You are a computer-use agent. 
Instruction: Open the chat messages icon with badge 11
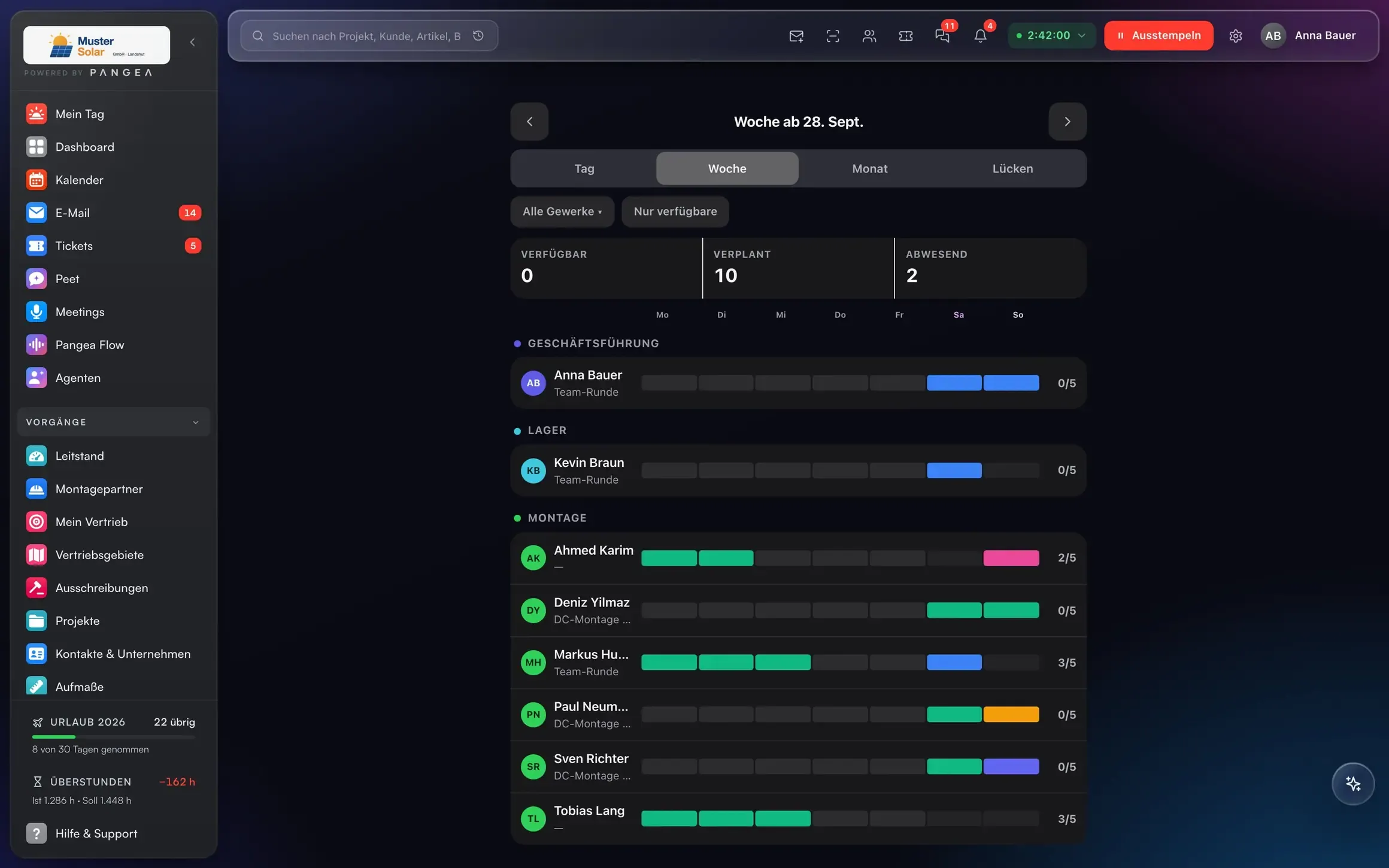[x=942, y=36]
